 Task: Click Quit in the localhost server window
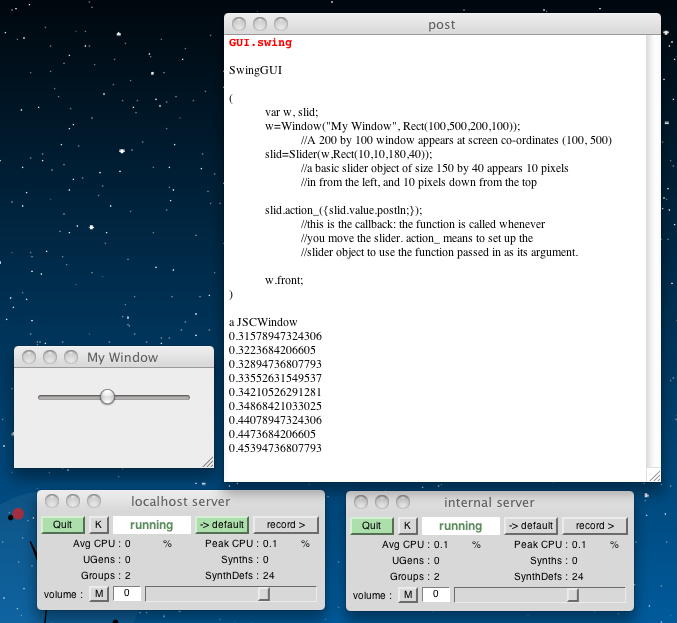click(63, 525)
